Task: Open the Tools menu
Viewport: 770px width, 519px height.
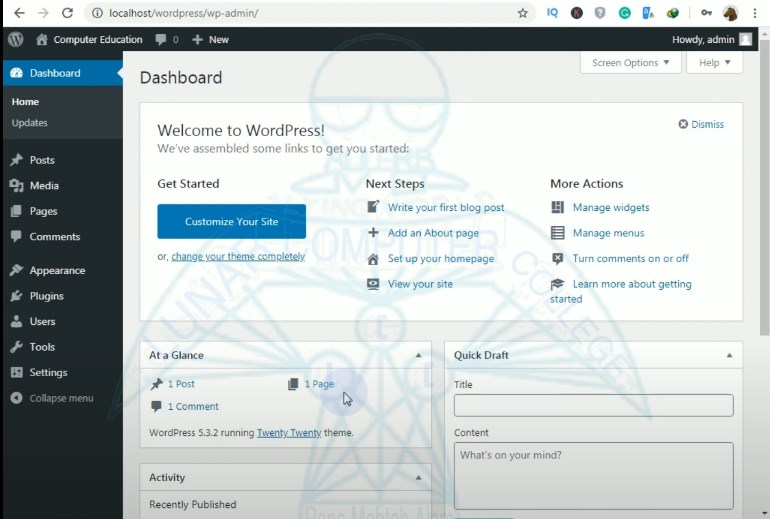Action: 63,347
